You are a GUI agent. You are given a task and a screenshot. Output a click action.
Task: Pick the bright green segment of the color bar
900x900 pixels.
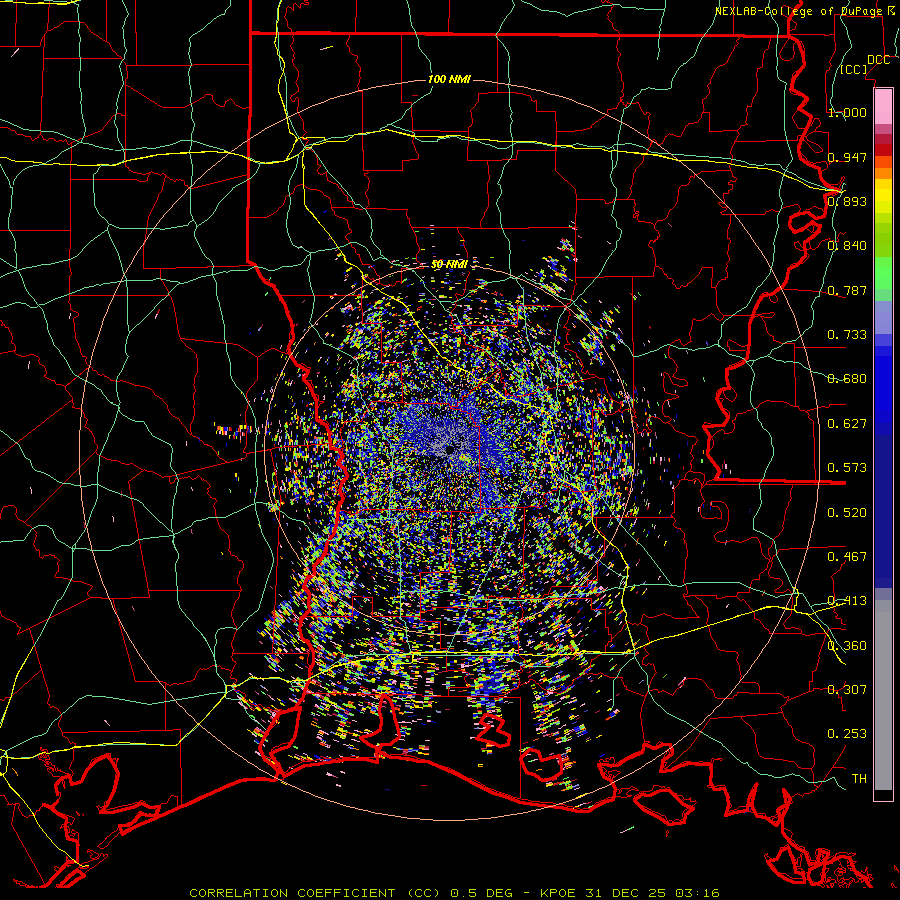tap(883, 273)
